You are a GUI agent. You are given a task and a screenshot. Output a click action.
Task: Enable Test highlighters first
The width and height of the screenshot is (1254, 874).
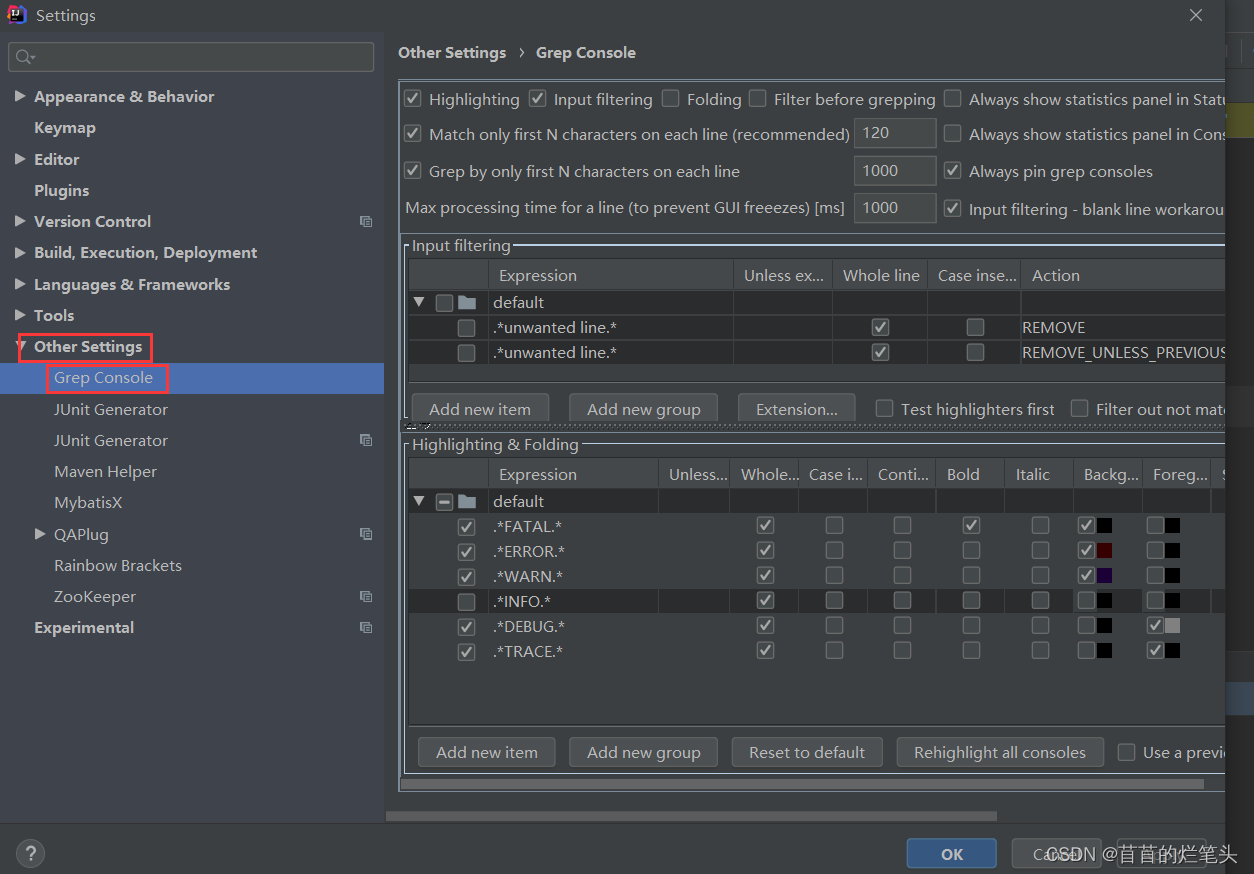coord(884,408)
